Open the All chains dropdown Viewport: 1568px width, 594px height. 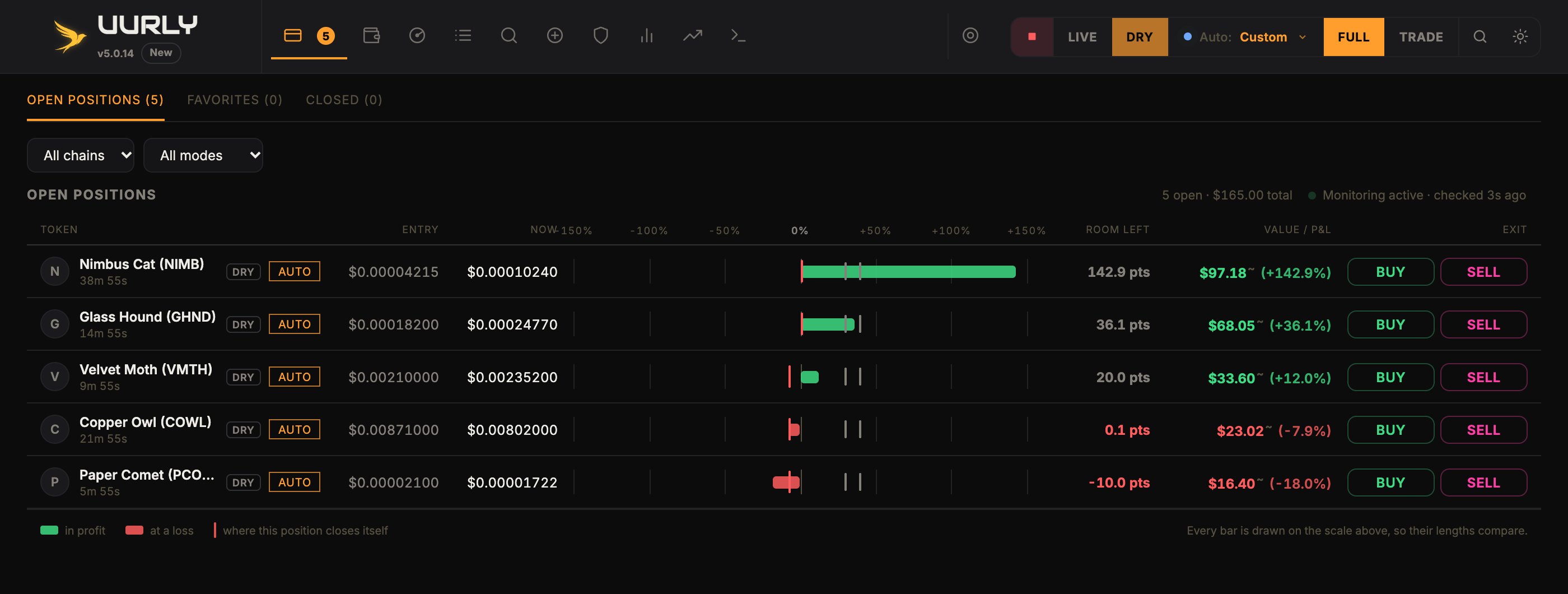81,155
